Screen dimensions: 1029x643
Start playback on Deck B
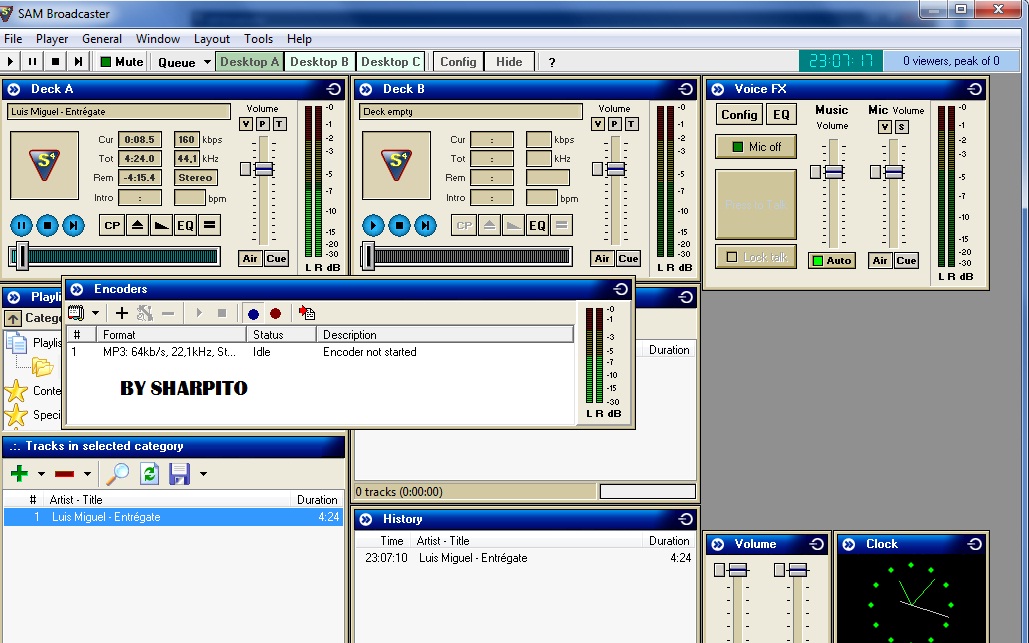pyautogui.click(x=373, y=226)
